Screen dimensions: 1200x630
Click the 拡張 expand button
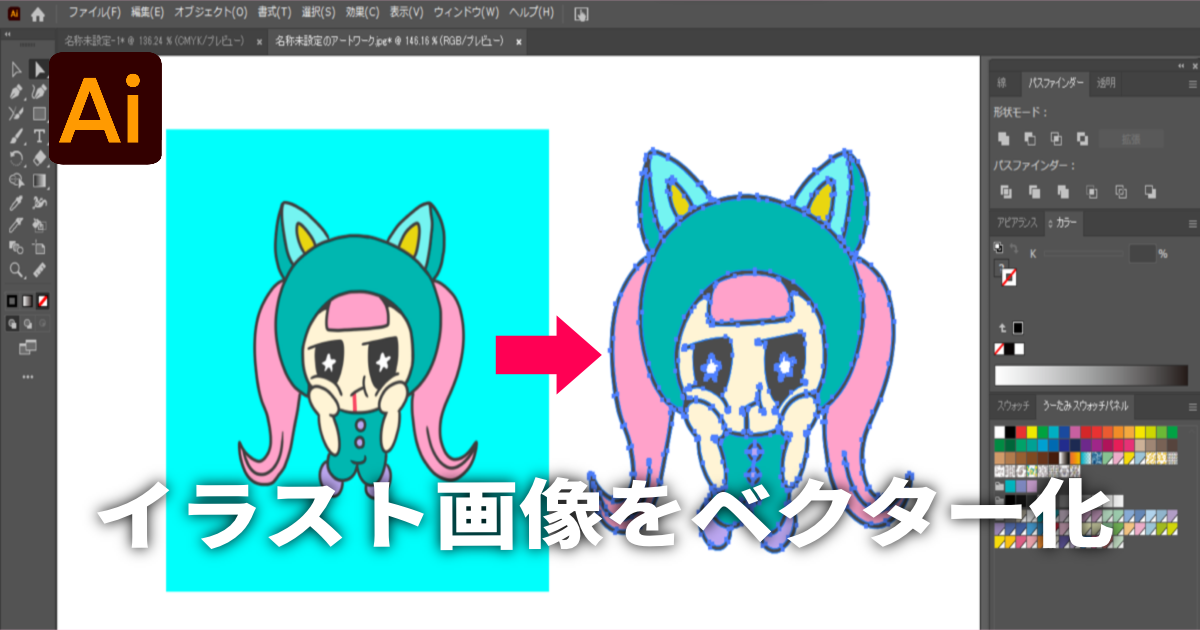pyautogui.click(x=1130, y=139)
